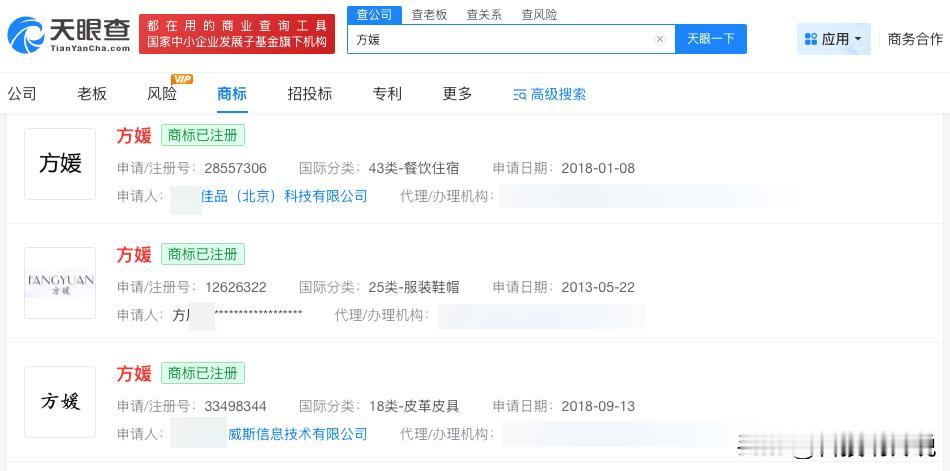This screenshot has width=950, height=471.
Task: Click the red promotional banner 都在用的商业查询工具
Action: 237,34
